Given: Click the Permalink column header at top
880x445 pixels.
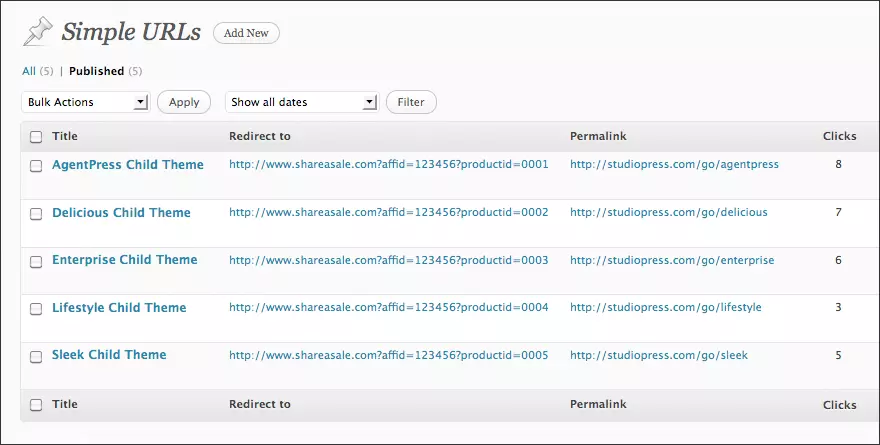Looking at the screenshot, I should click(x=598, y=136).
